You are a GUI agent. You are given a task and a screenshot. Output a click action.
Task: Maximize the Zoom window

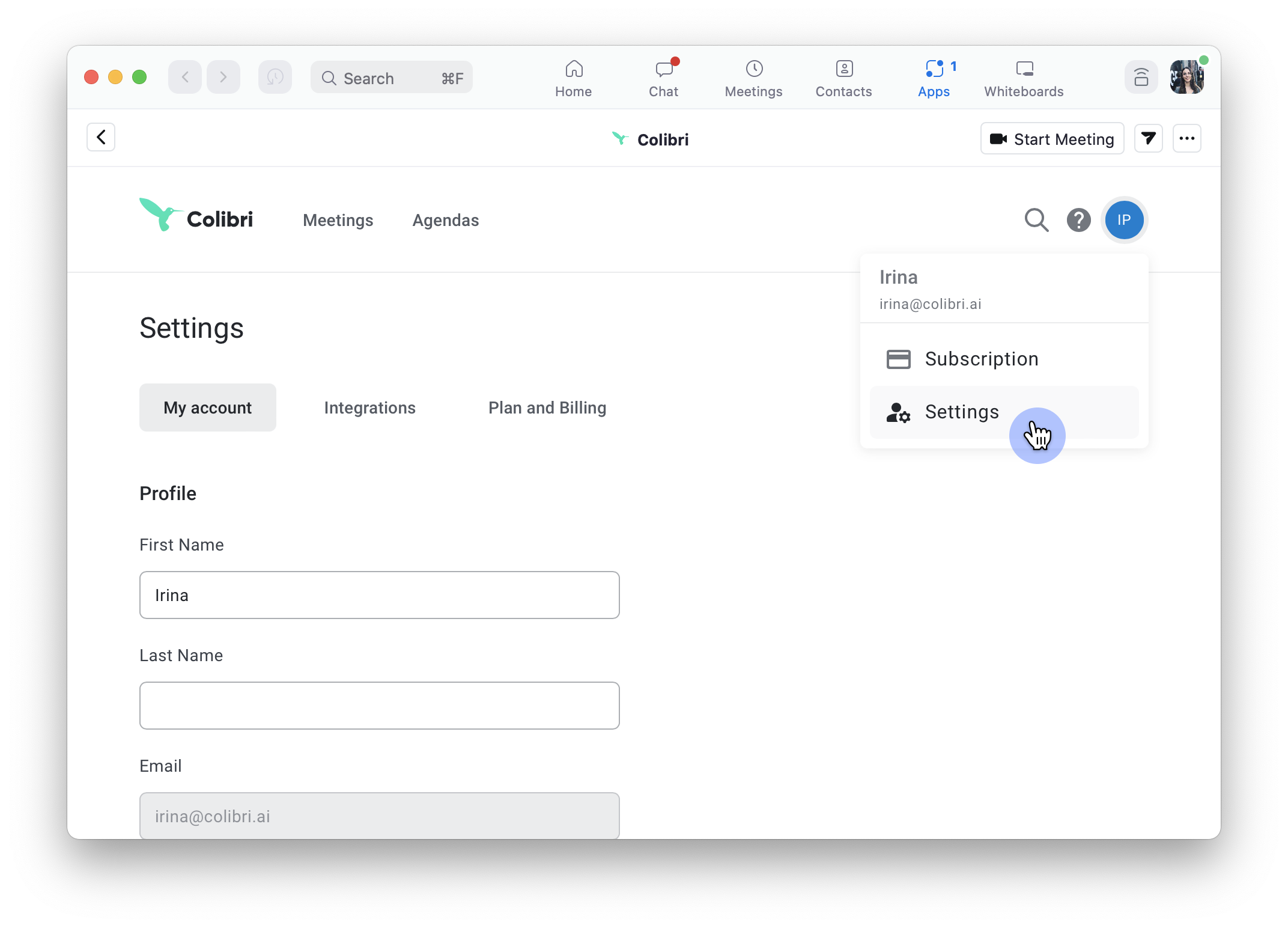[139, 77]
